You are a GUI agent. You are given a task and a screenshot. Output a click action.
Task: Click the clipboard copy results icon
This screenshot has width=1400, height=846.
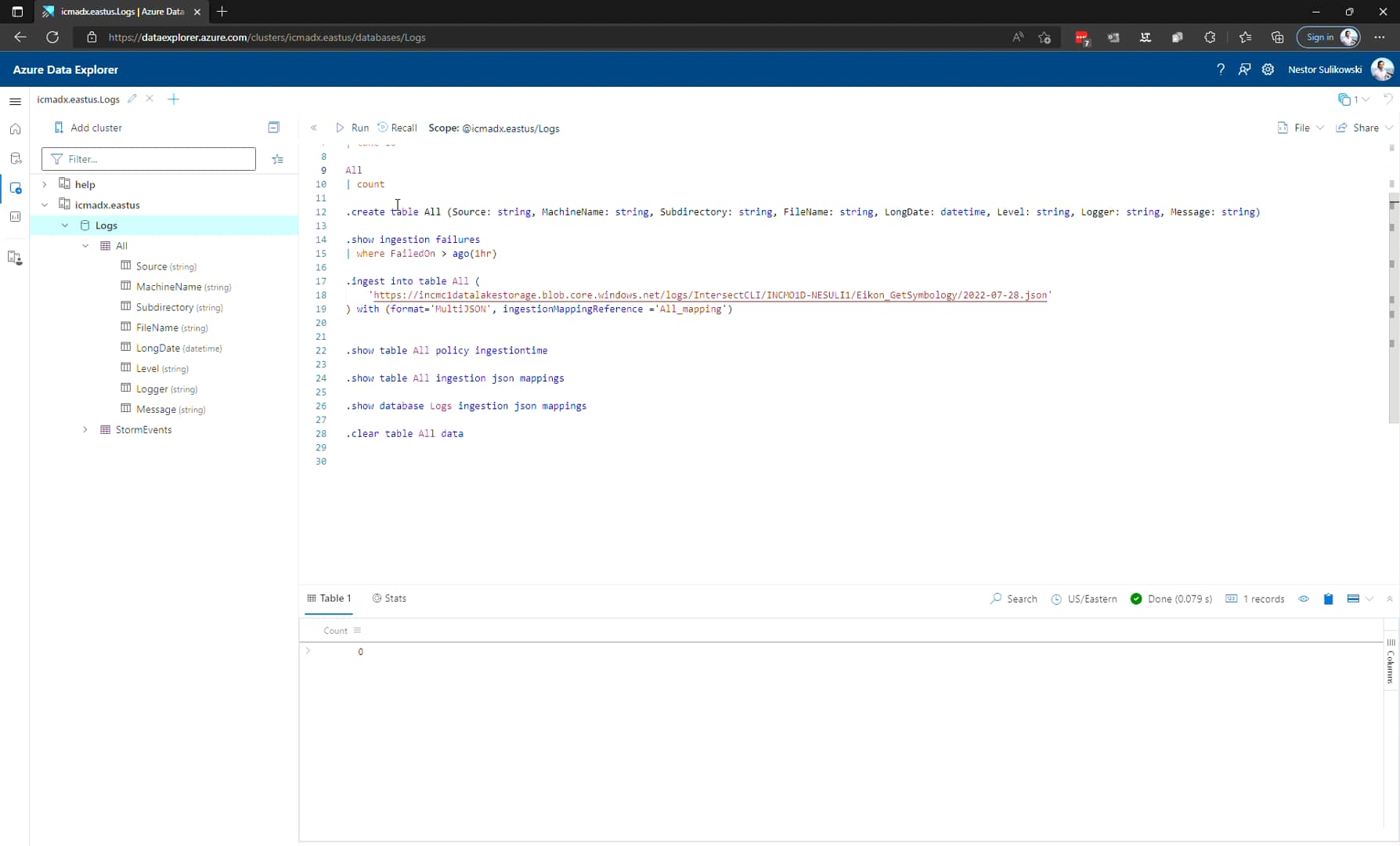click(1329, 599)
